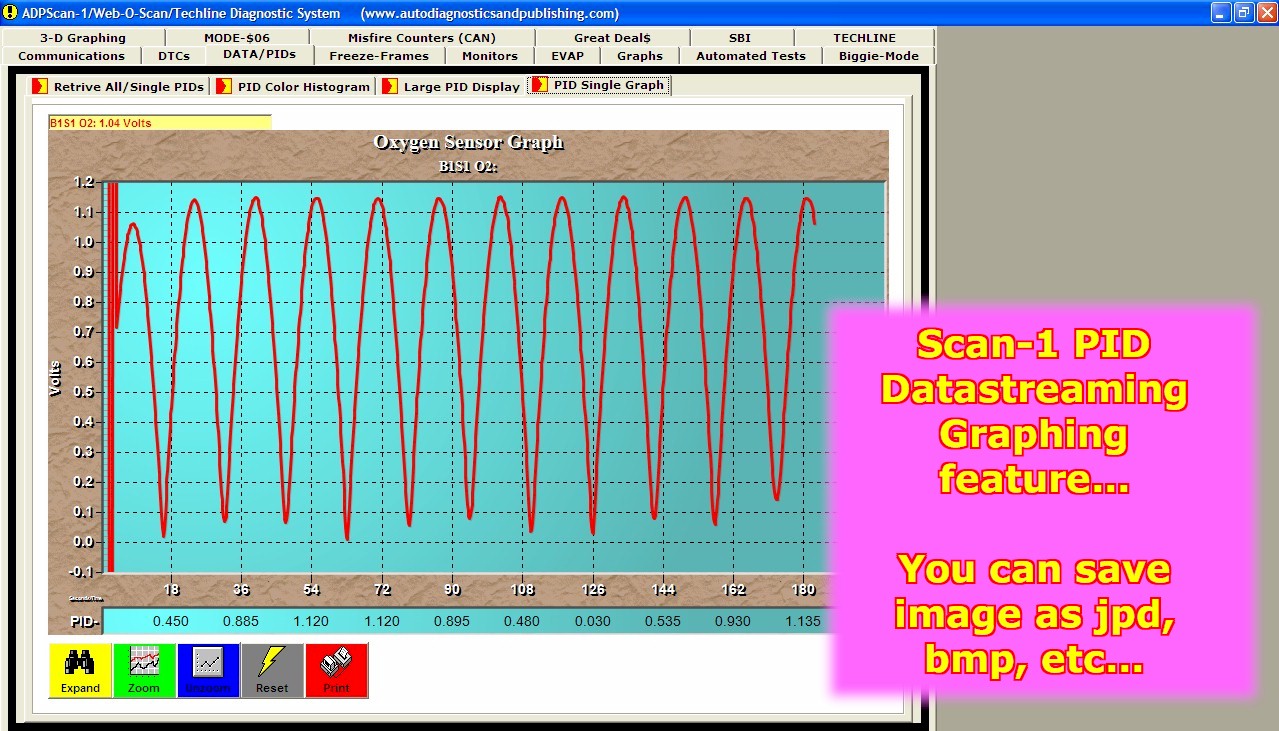Switch to the Biggie-Mode tab
Image resolution: width=1279 pixels, height=731 pixels.
tap(879, 56)
